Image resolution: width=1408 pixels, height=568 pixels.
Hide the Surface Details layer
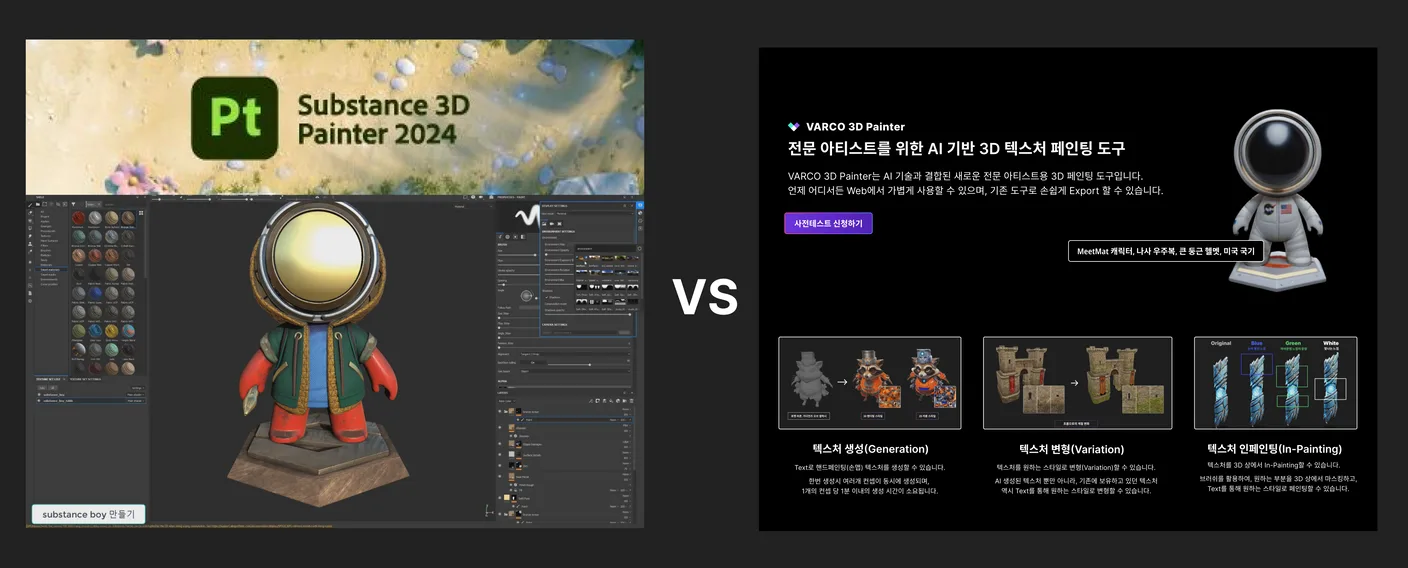tap(499, 455)
